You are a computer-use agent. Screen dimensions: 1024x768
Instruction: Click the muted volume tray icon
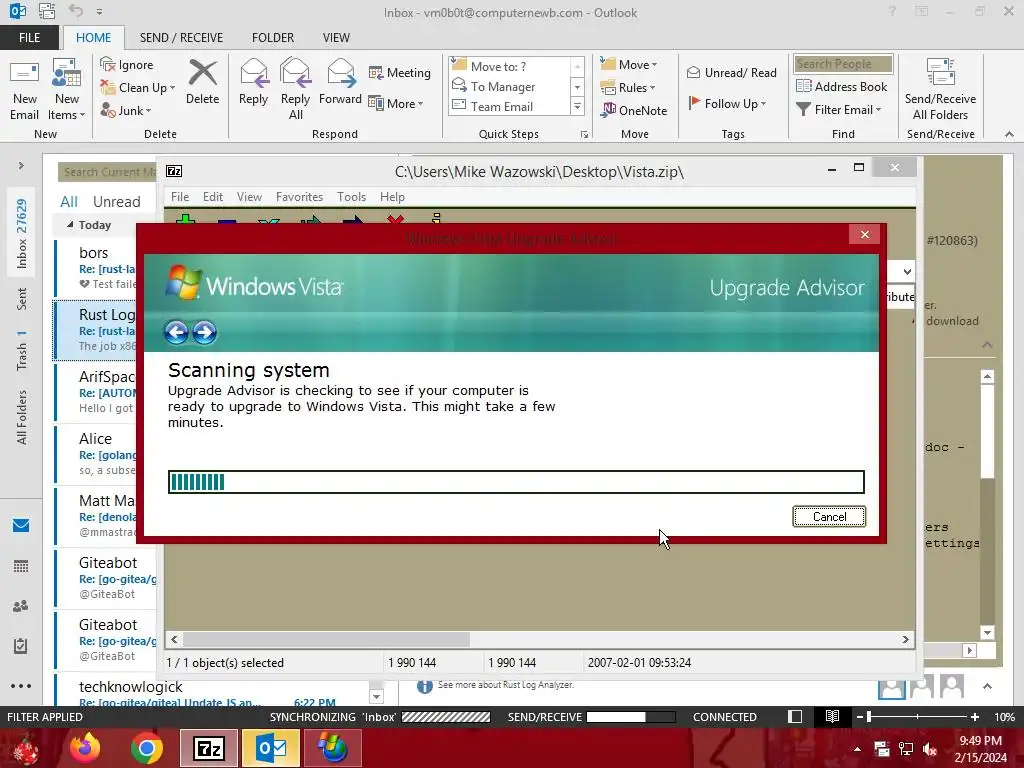930,750
